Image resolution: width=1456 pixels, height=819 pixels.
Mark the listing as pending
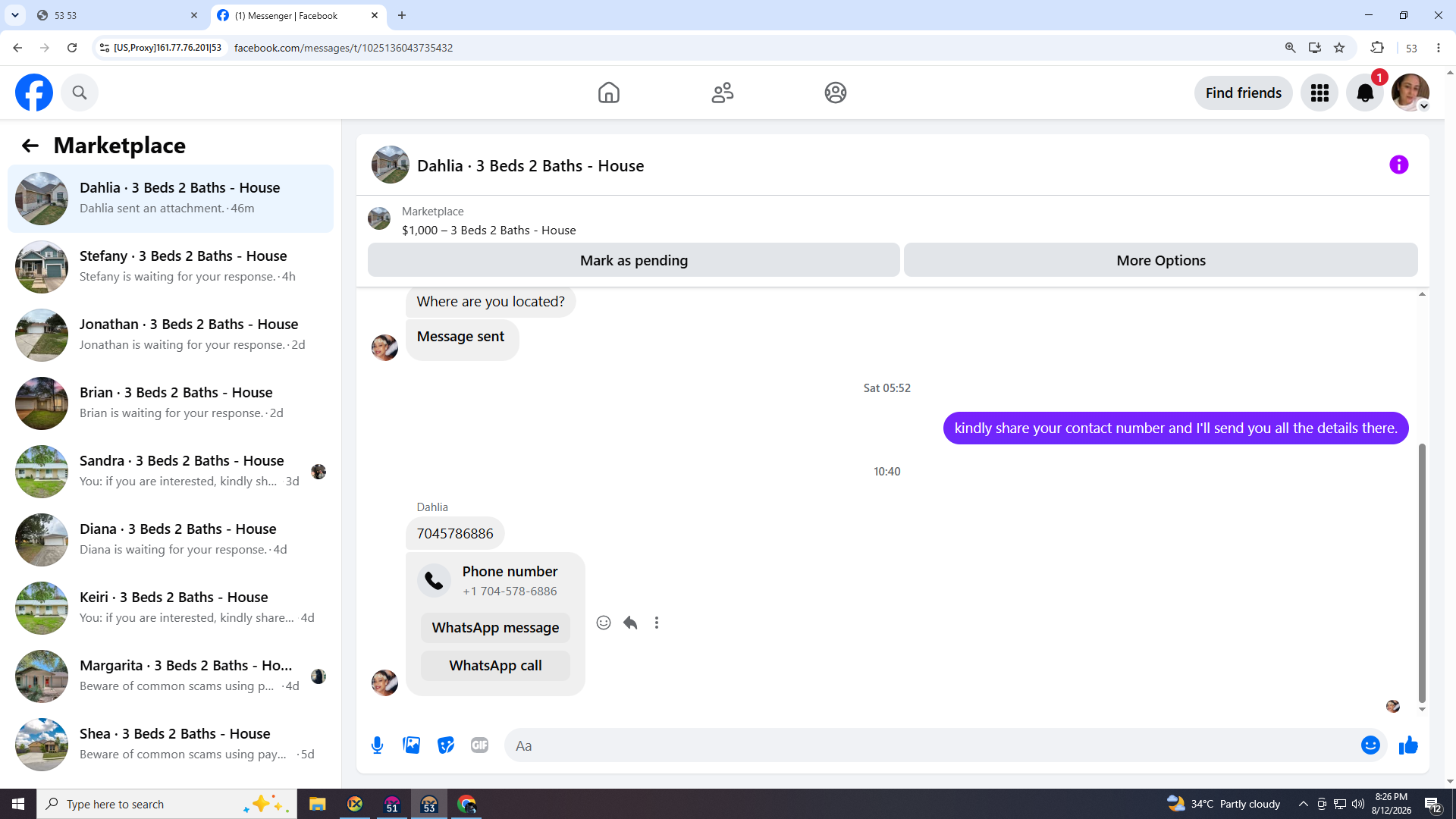click(634, 260)
